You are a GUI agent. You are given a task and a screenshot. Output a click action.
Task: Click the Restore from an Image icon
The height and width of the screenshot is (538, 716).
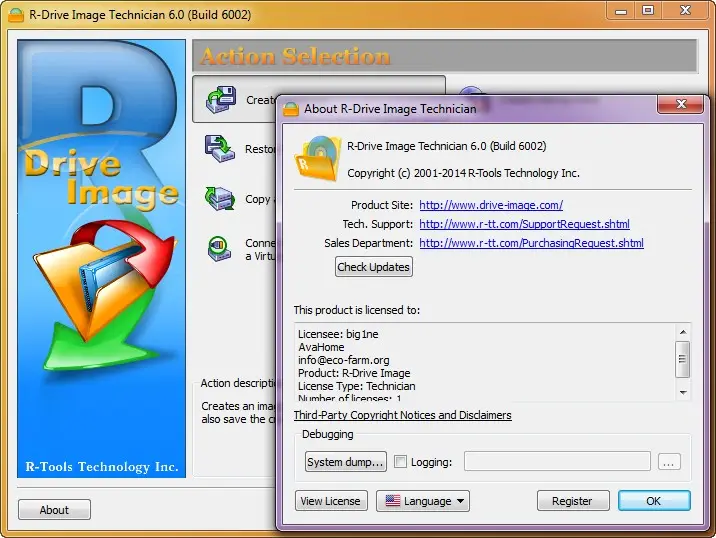click(220, 149)
